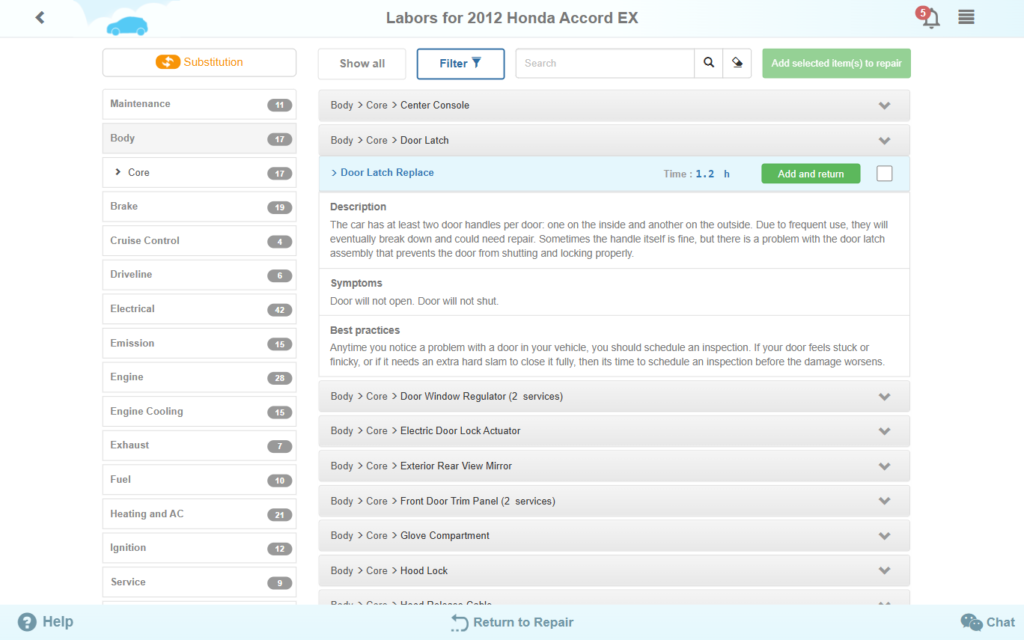Expand Door Window Regulator row

click(614, 396)
